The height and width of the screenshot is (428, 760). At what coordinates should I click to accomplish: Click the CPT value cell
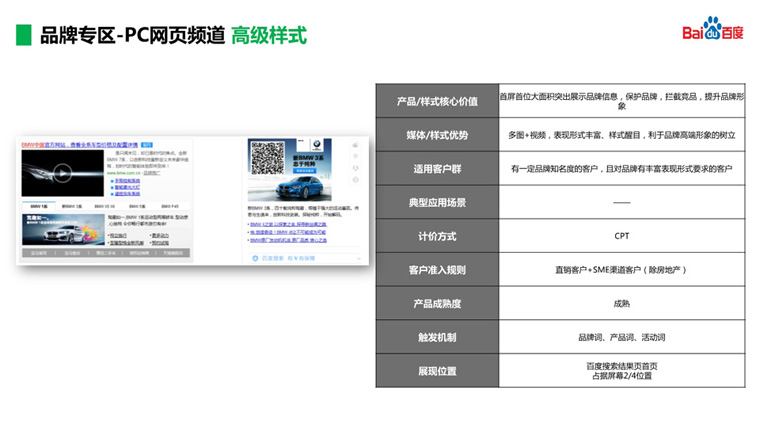click(x=622, y=236)
